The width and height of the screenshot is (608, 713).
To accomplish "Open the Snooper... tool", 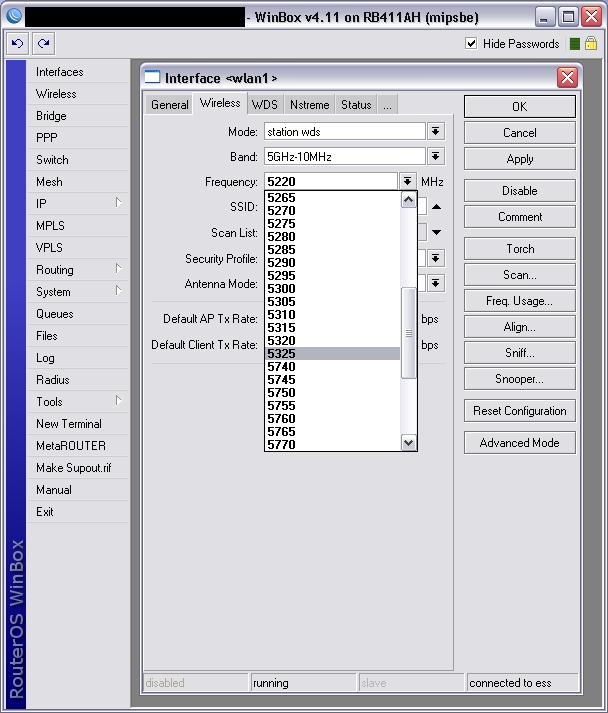I will (x=520, y=379).
